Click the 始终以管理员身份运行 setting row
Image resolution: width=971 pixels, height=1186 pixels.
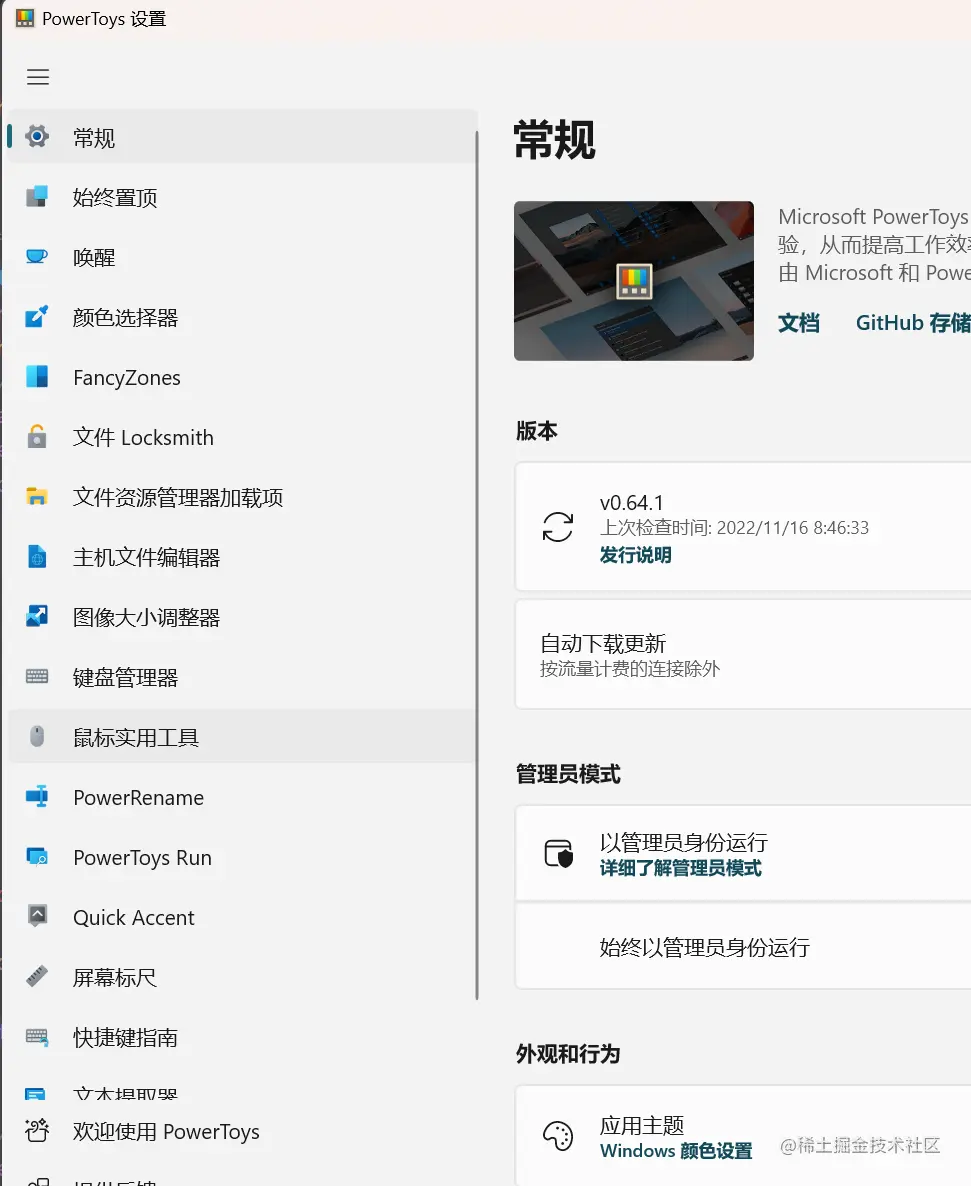coord(743,945)
